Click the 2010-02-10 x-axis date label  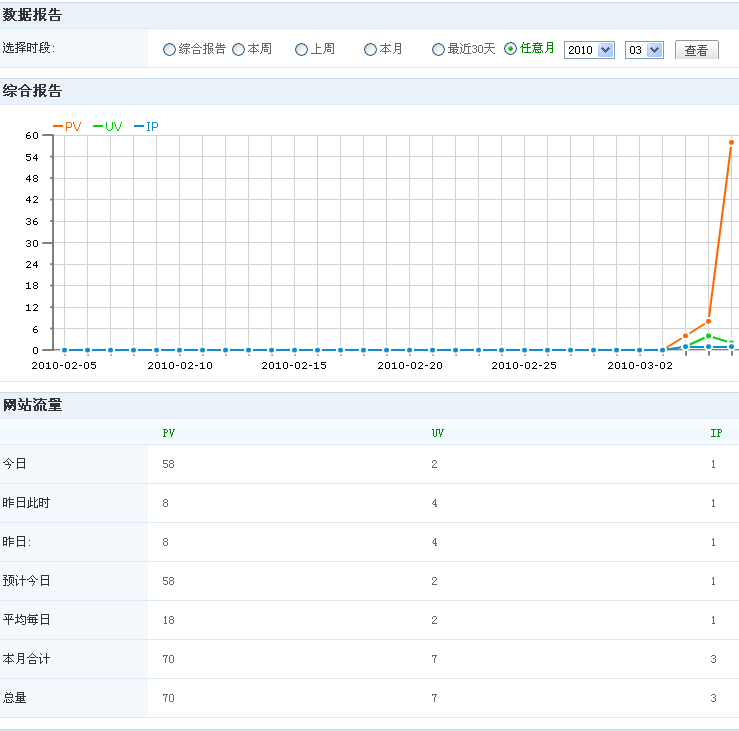(180, 366)
